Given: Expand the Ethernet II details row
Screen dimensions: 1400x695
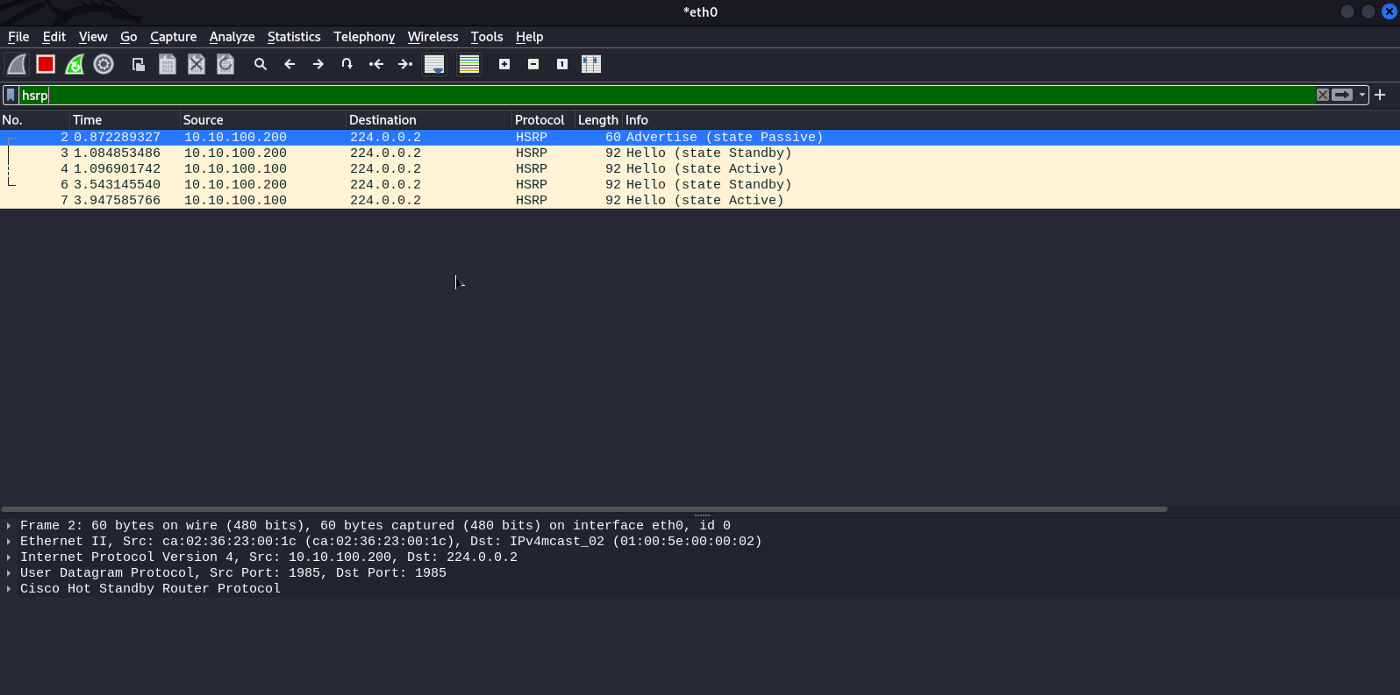Looking at the screenshot, I should (9, 542).
